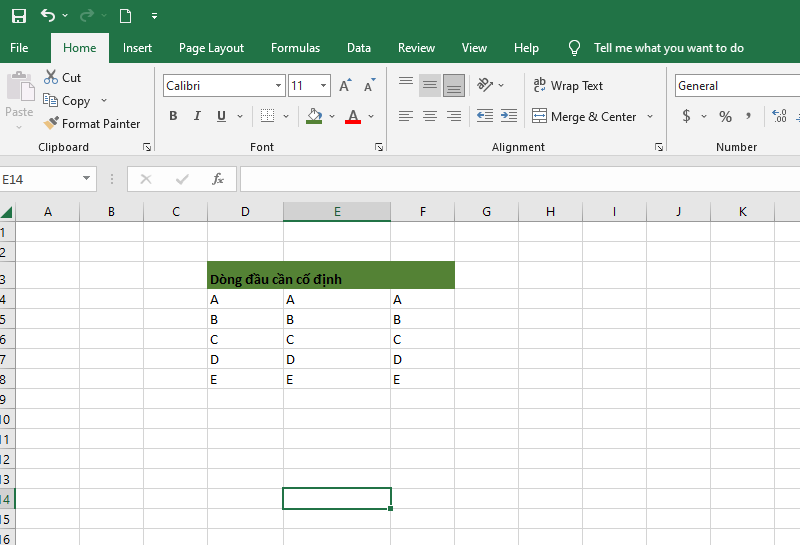Copy the selected cell
Image resolution: width=800 pixels, height=545 pixels.
[x=67, y=101]
